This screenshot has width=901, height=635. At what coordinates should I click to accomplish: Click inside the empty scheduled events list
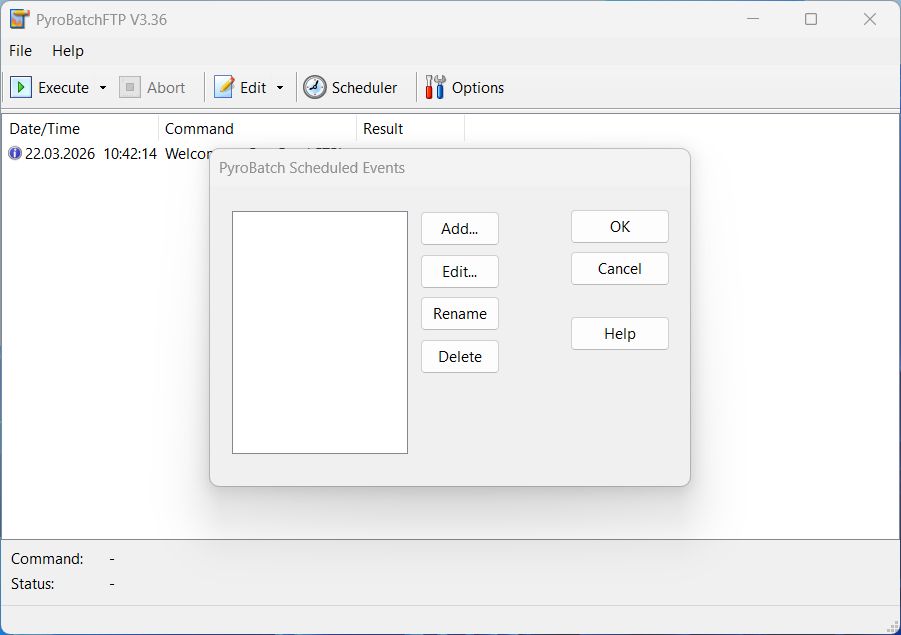point(319,332)
